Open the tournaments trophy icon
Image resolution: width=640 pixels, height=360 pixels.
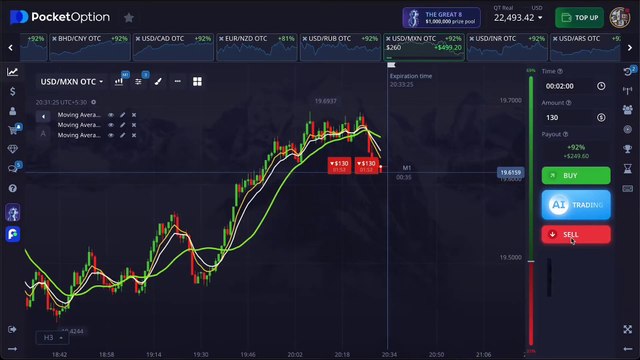(628, 149)
